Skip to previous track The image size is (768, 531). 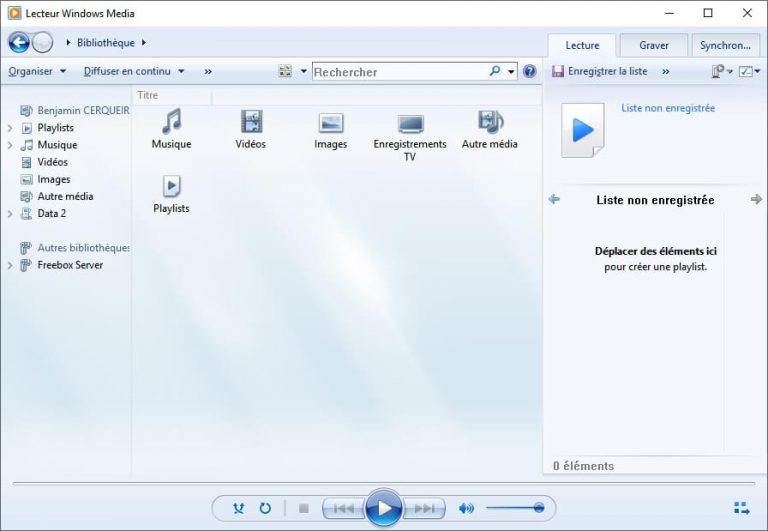(344, 508)
